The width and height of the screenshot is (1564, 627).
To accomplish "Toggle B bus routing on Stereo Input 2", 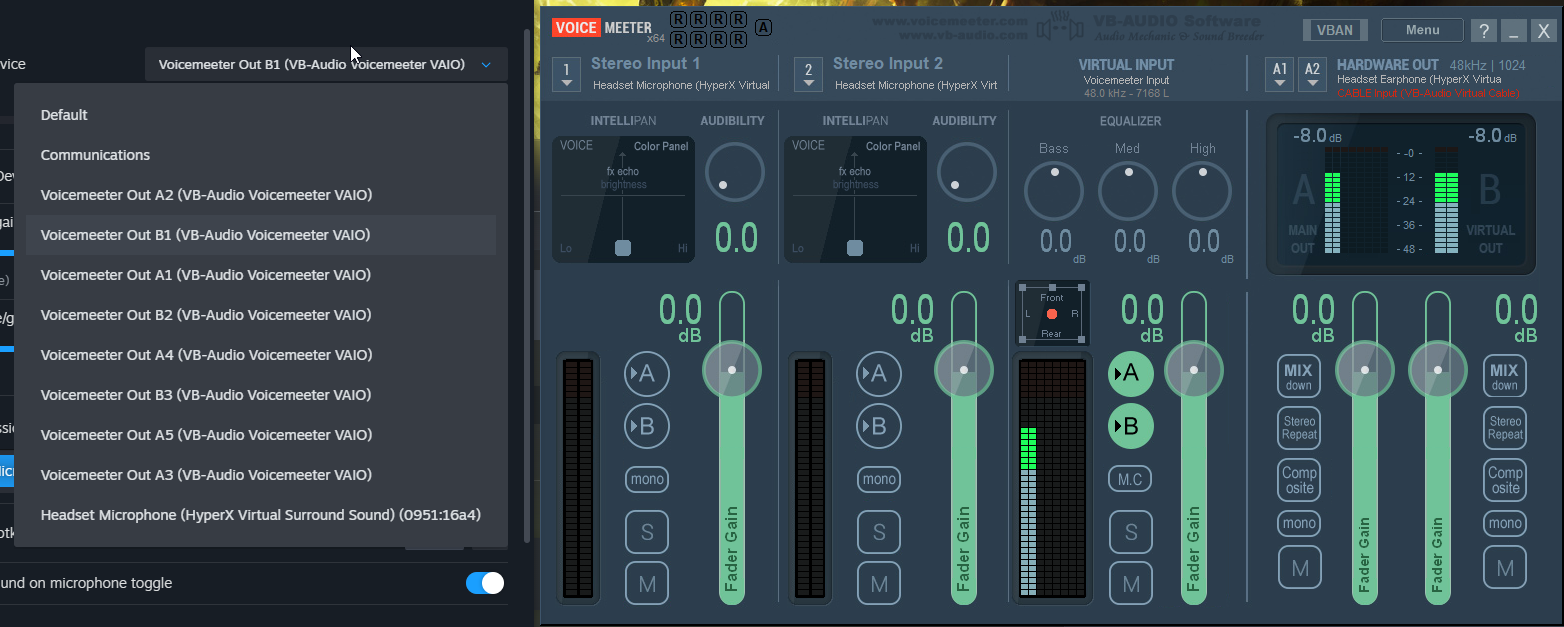I will (878, 427).
